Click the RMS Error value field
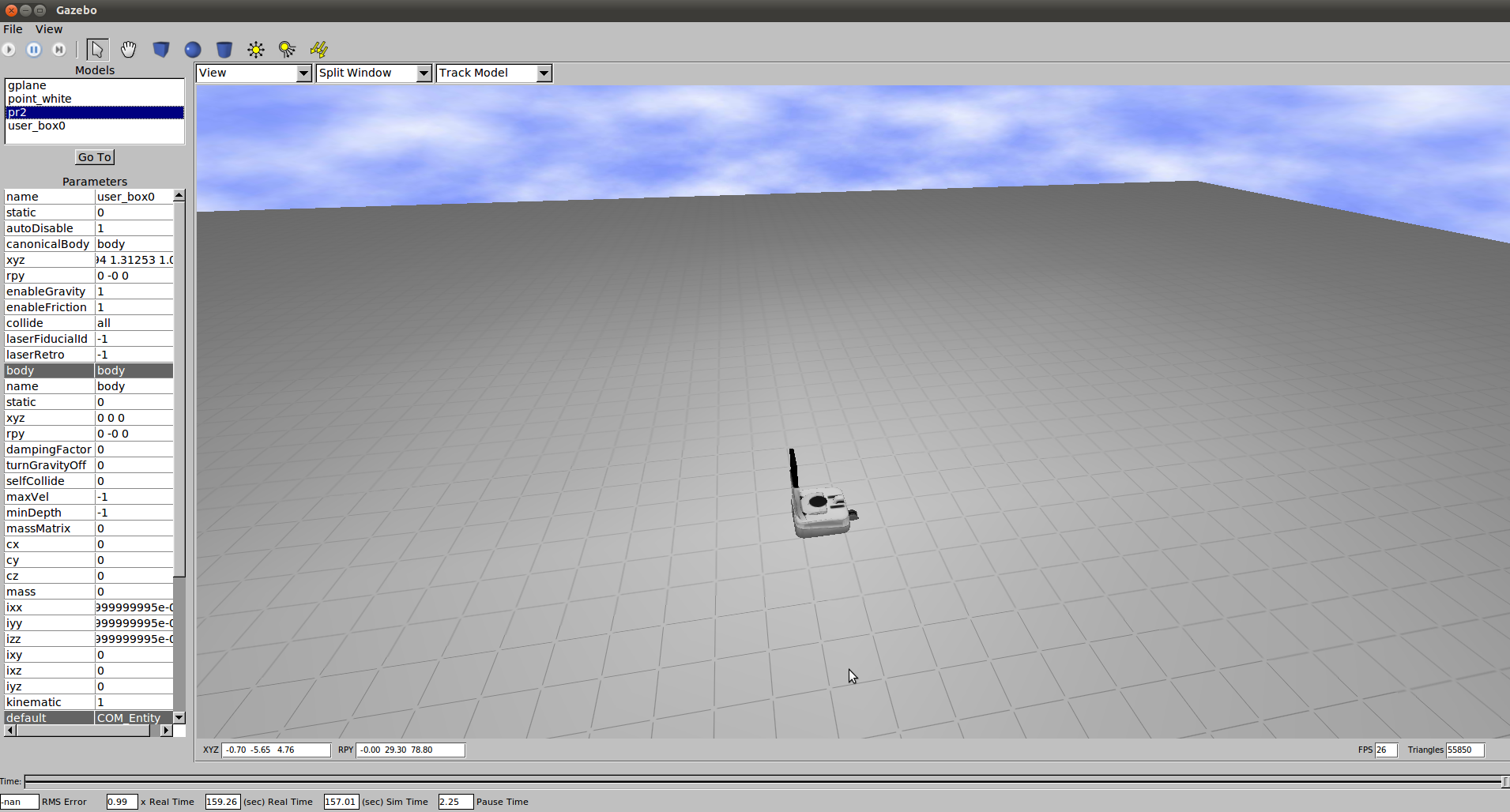The image size is (1510, 812). tap(20, 802)
